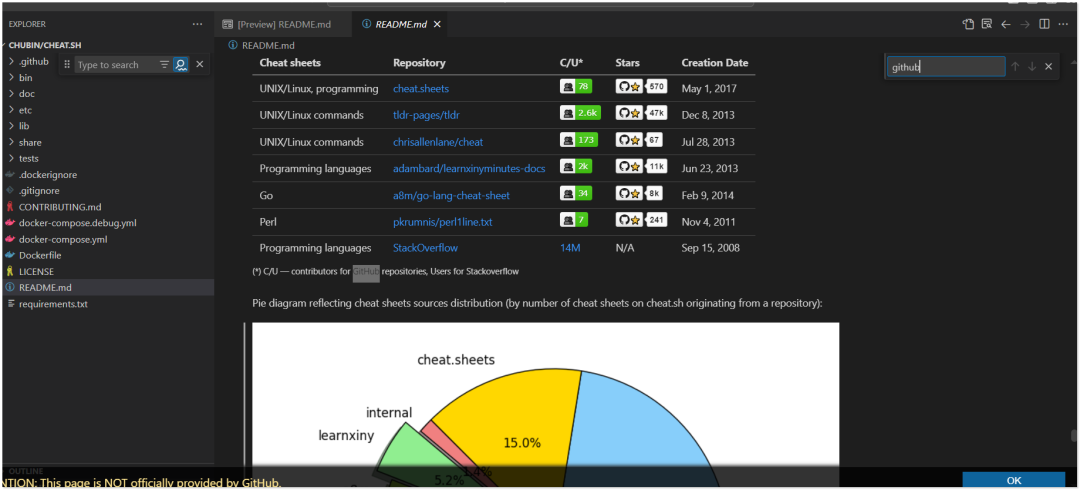Click README.md in the breadcrumb bar
The width and height of the screenshot is (1080, 490).
[x=268, y=45]
